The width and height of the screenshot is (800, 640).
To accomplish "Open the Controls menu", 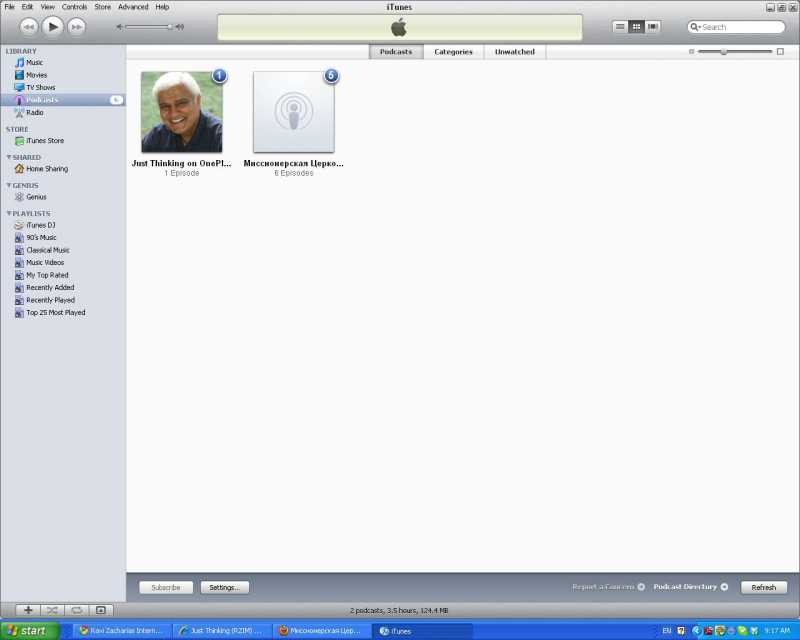I will click(x=74, y=7).
